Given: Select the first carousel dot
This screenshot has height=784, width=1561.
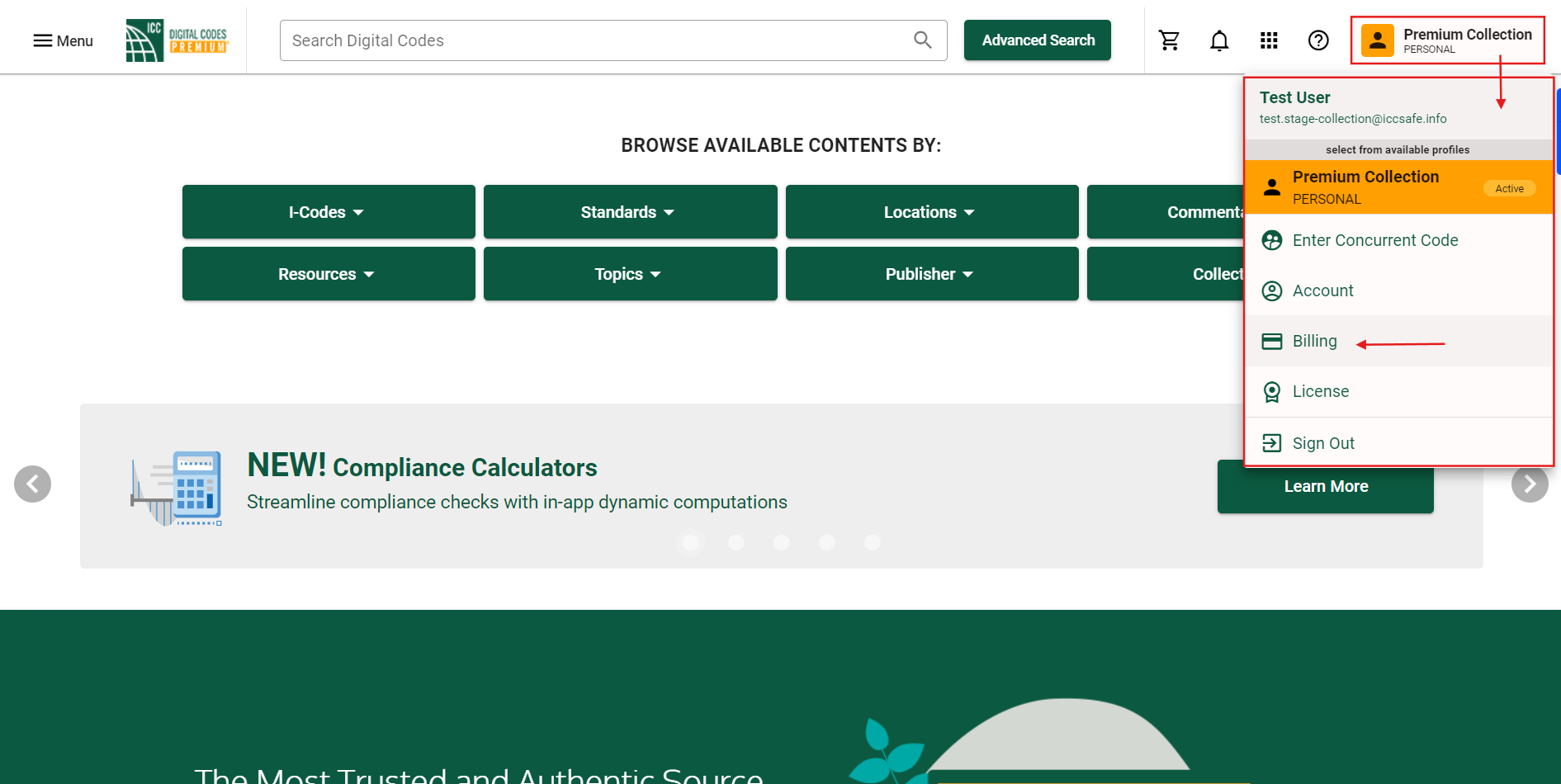Looking at the screenshot, I should click(691, 542).
